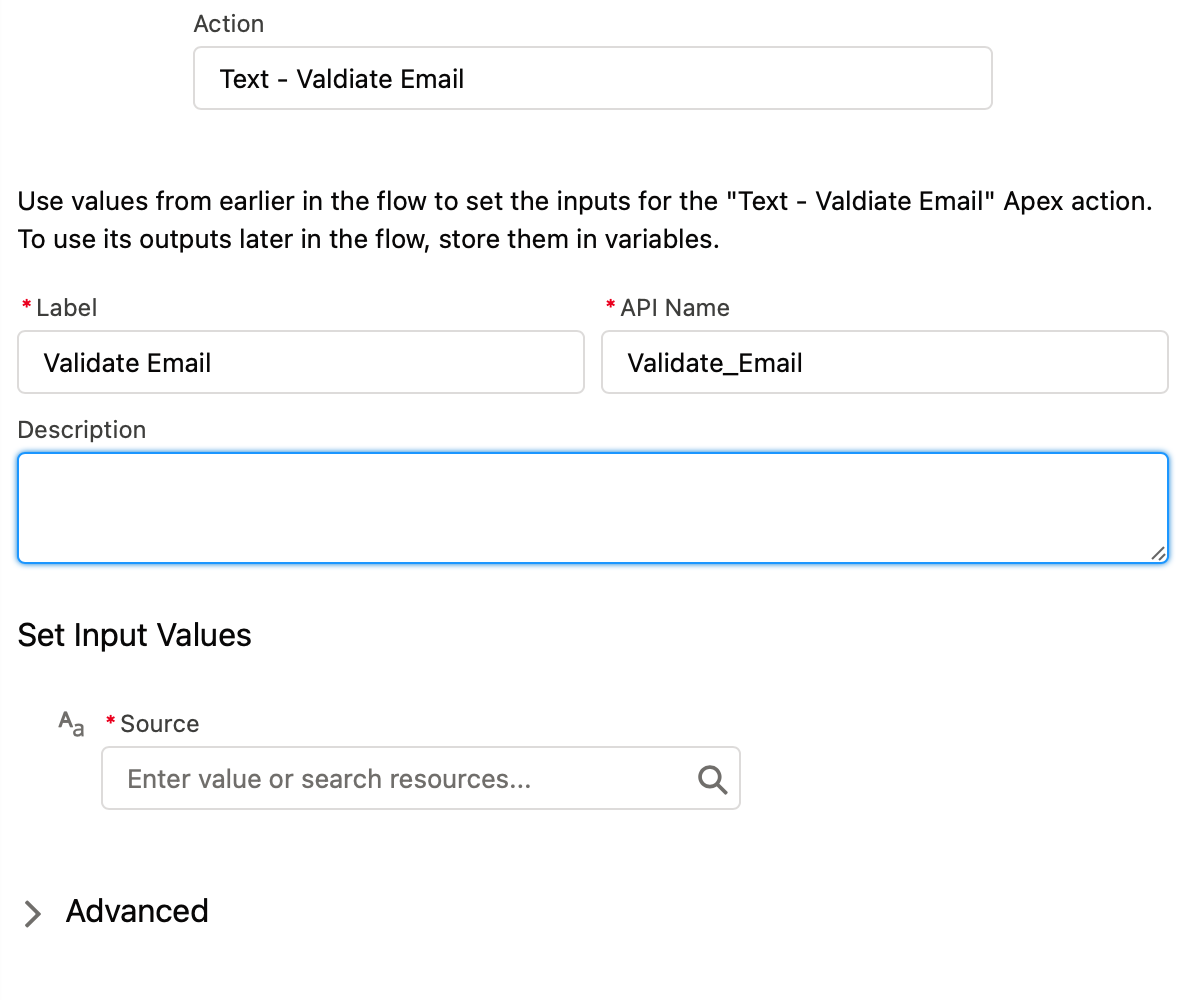Select the text-type indicator beside Source
The width and height of the screenshot is (1192, 1000).
point(70,724)
